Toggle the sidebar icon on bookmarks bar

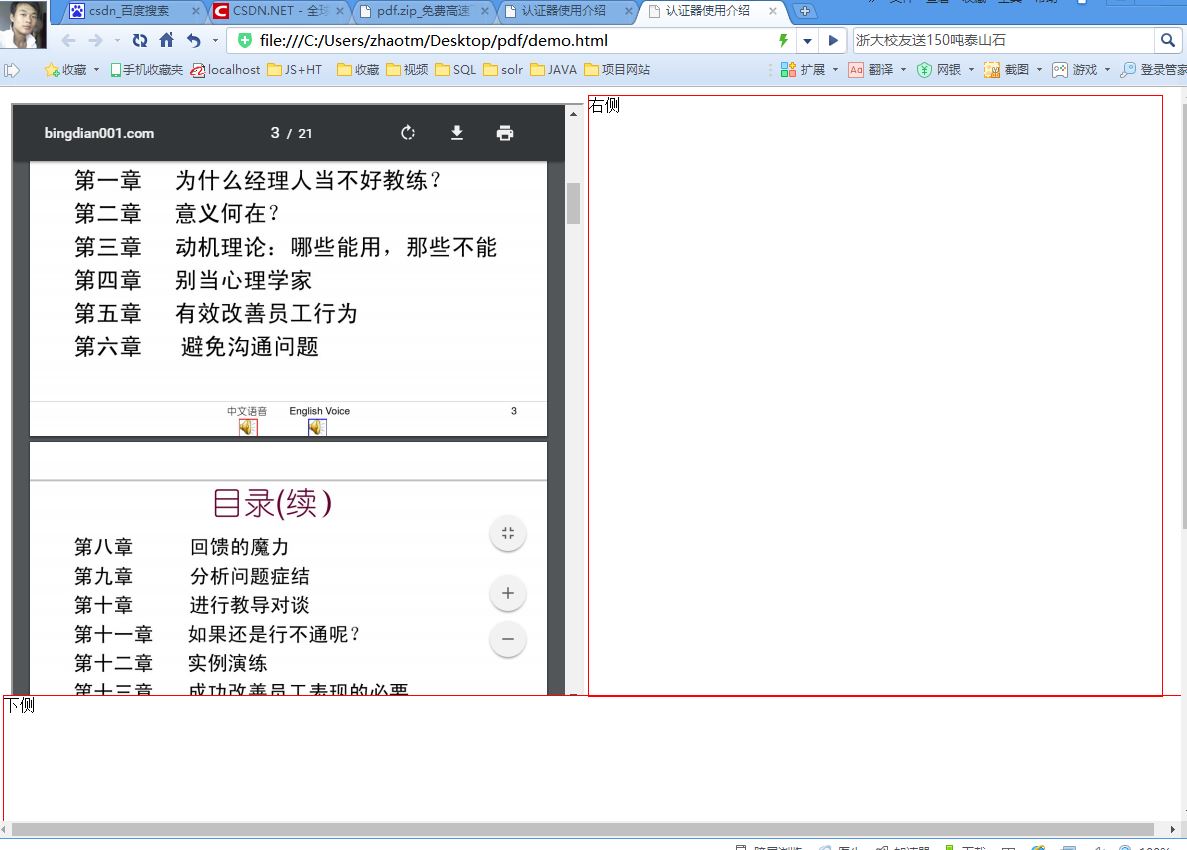point(12,70)
